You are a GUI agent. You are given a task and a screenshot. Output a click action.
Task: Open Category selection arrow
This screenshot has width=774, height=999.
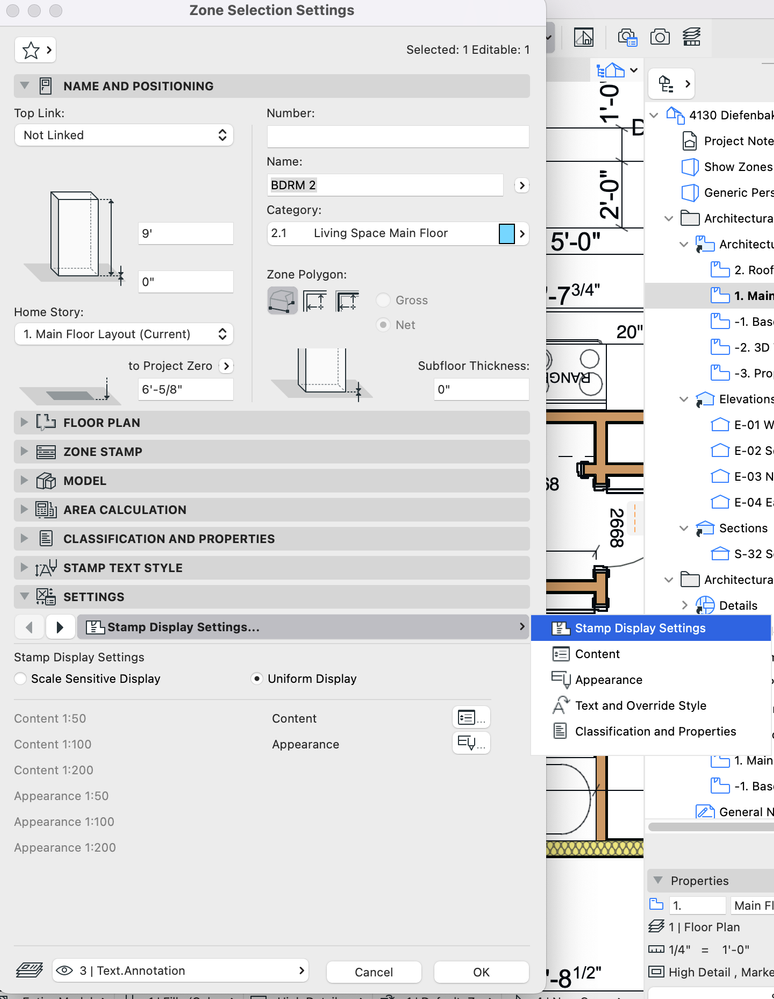tap(522, 233)
